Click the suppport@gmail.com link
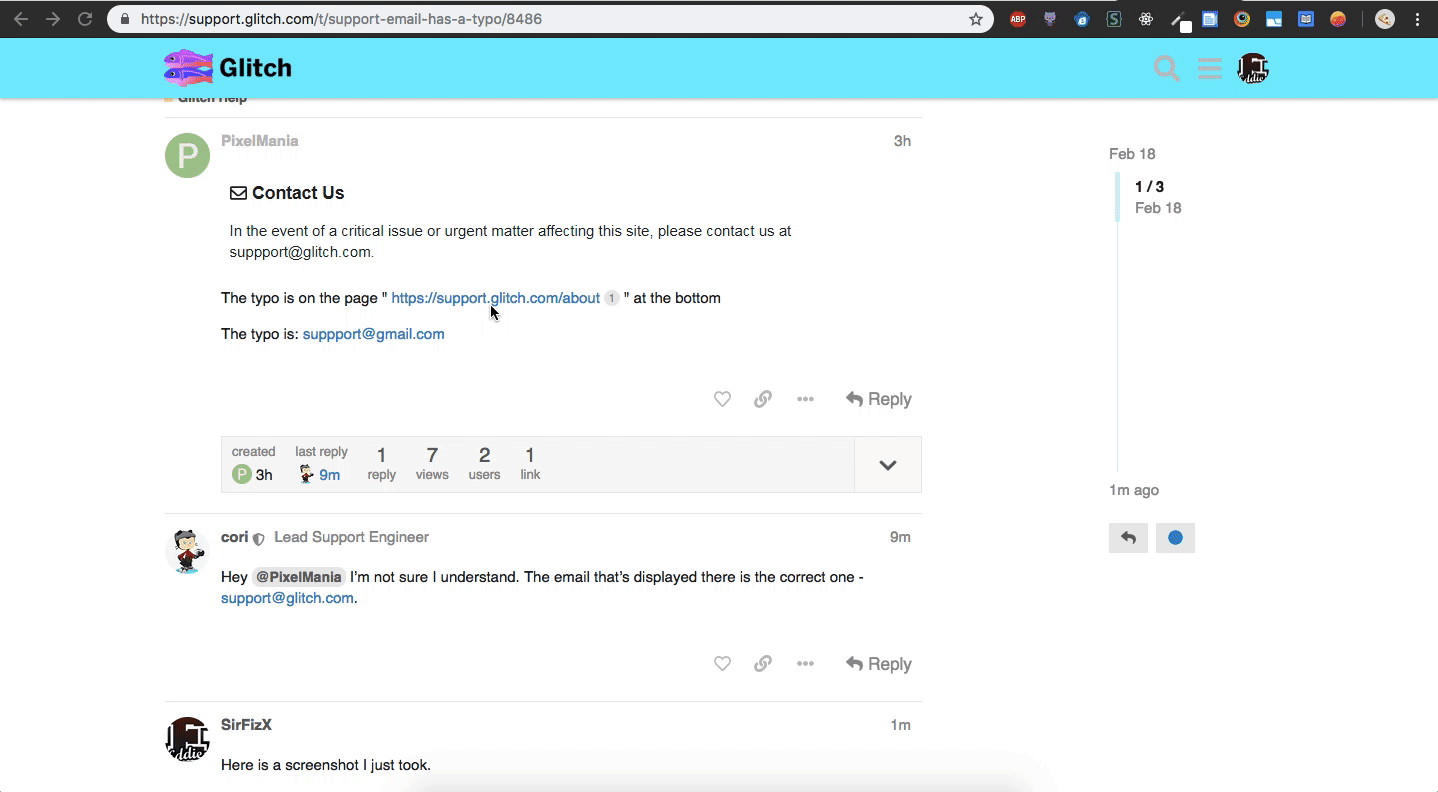 click(373, 334)
